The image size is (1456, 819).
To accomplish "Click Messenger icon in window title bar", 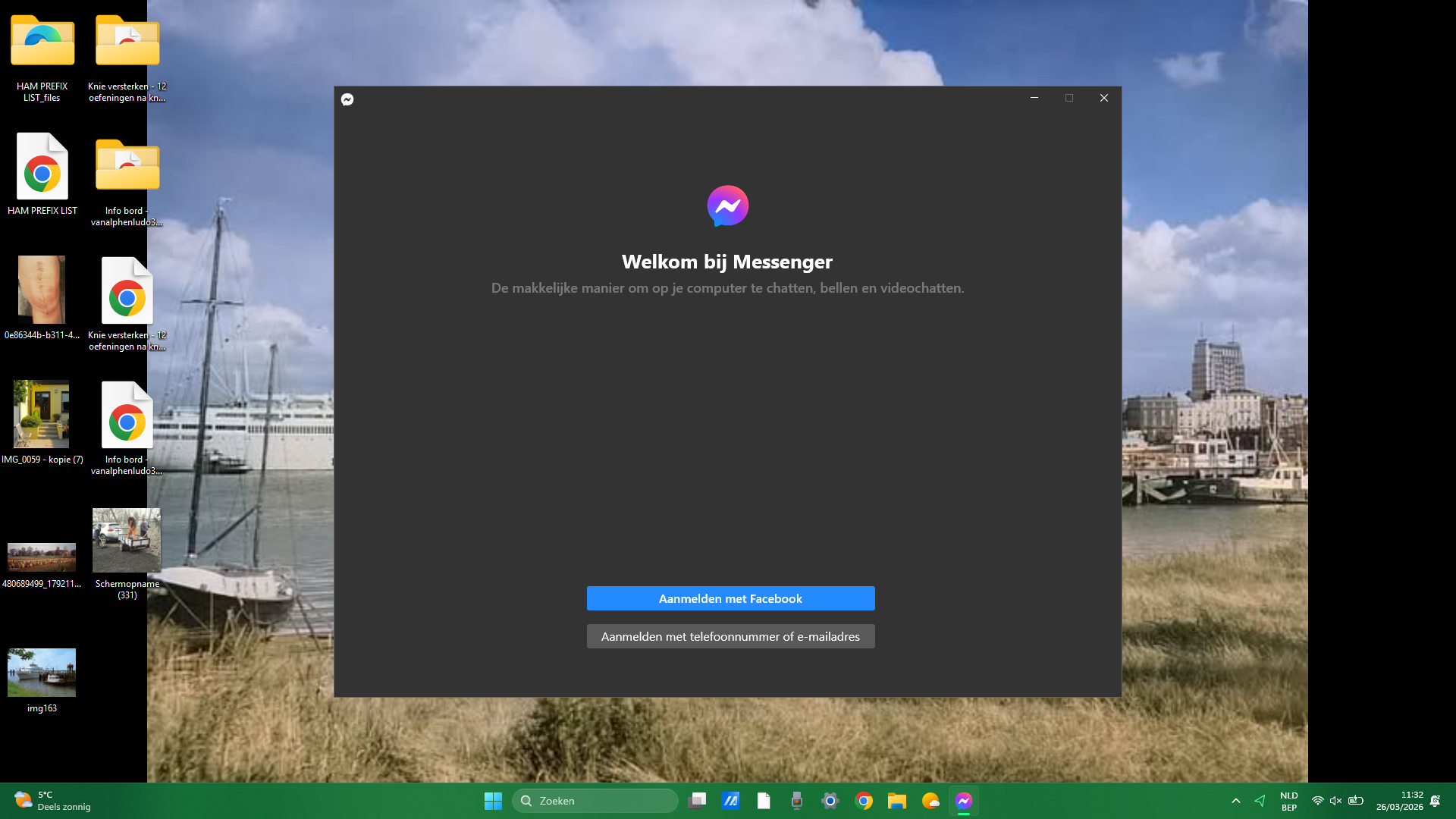I will tap(347, 99).
